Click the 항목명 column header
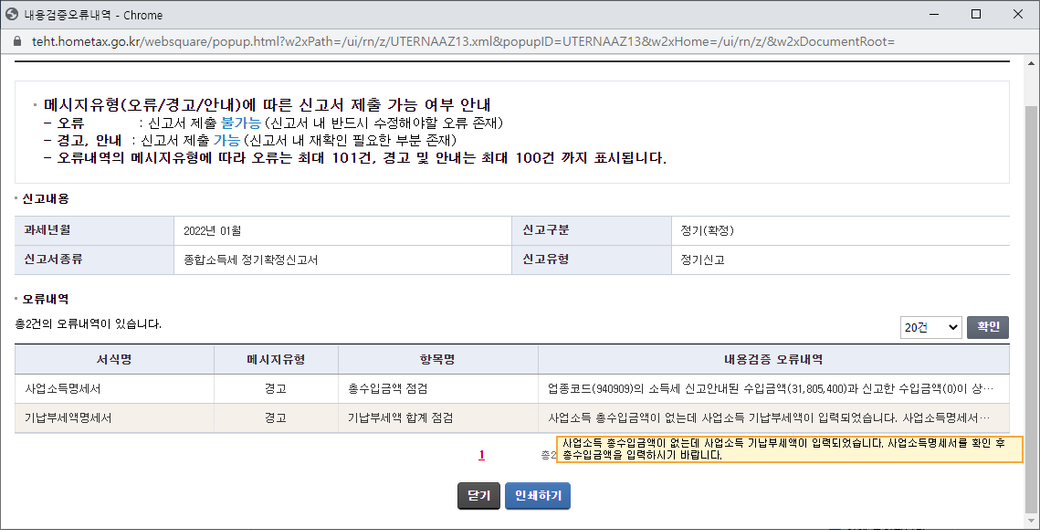 click(438, 360)
